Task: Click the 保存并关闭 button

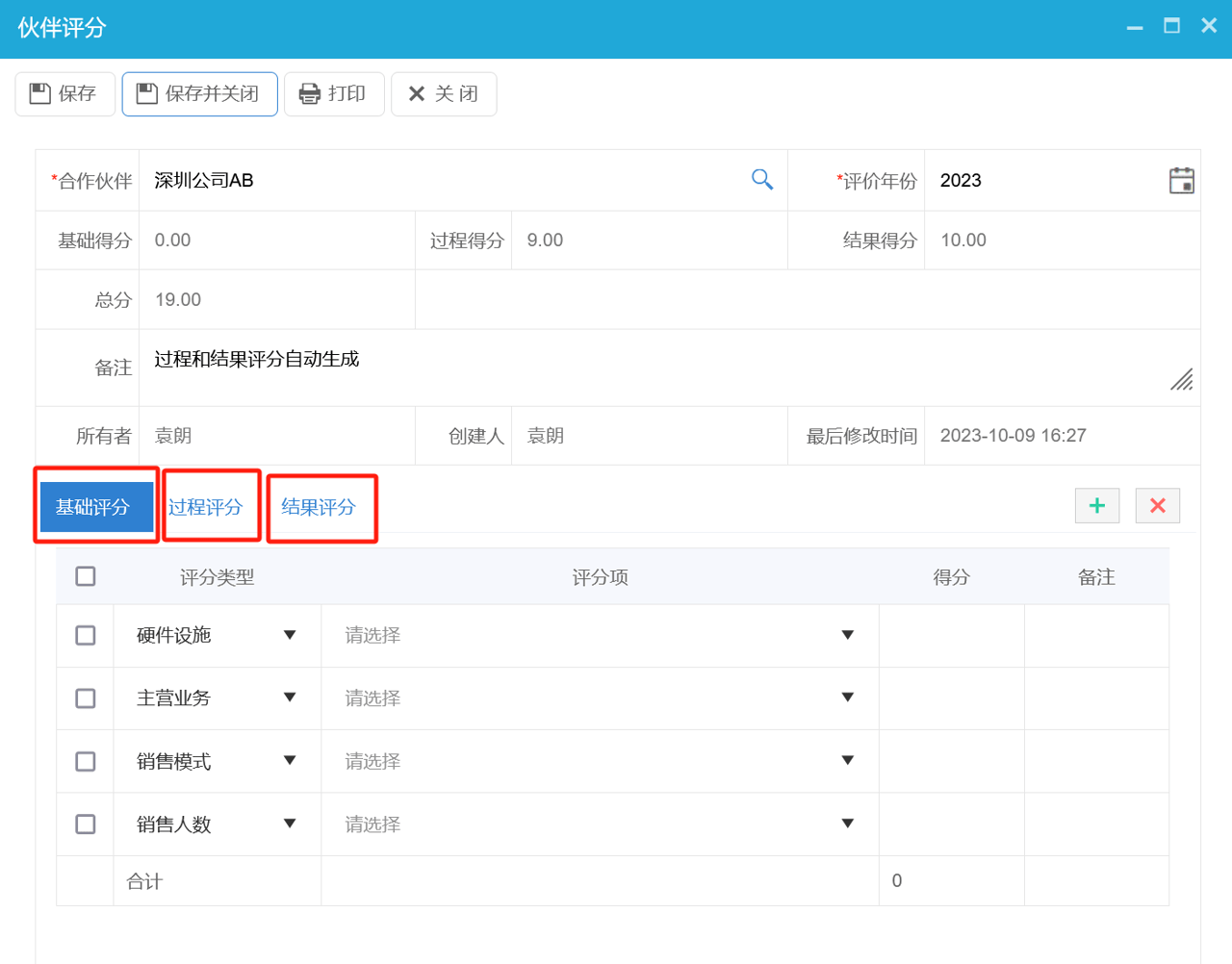Action: (199, 94)
